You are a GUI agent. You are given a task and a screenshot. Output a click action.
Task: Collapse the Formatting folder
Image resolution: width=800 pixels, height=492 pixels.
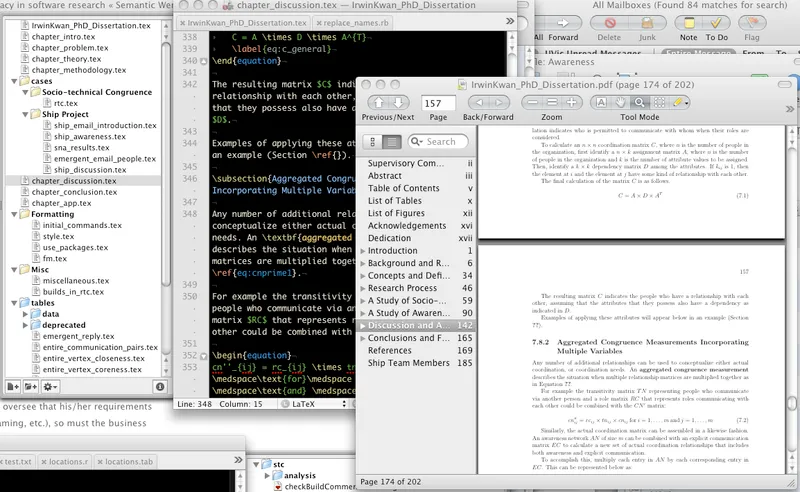(14, 214)
